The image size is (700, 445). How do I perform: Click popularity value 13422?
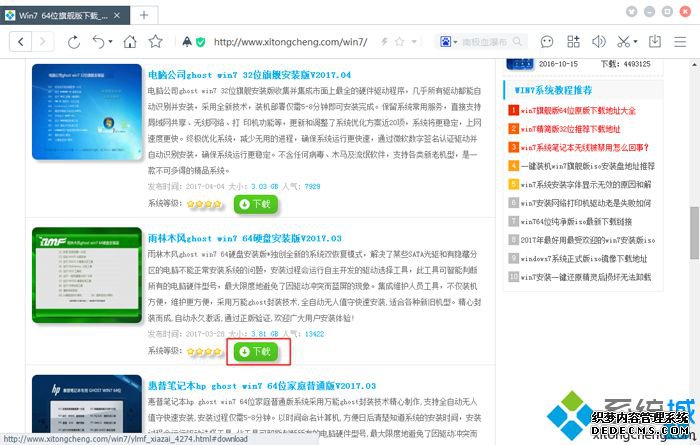(314, 334)
